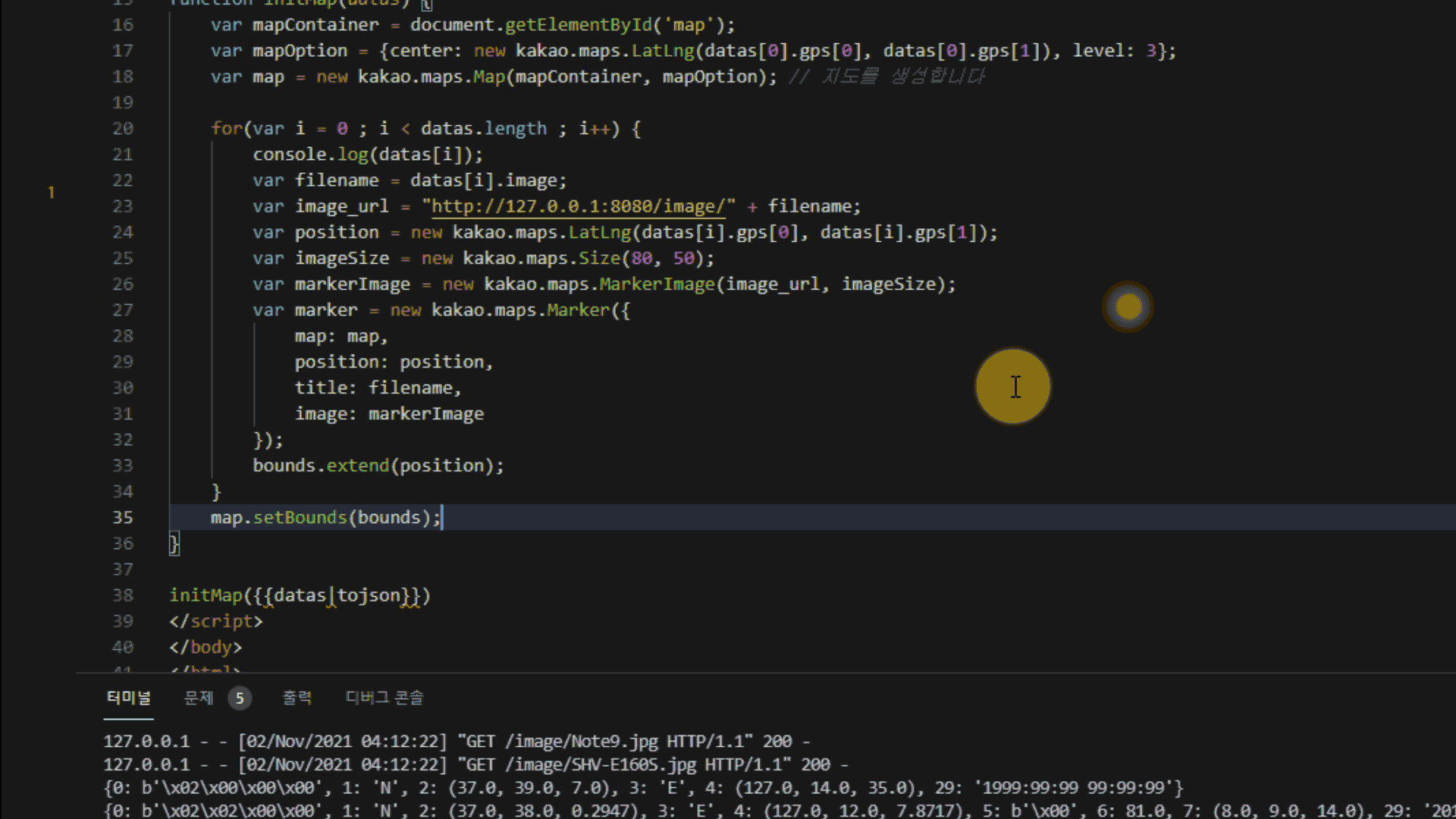The width and height of the screenshot is (1456, 819).
Task: Click the MarkerImage constructor on line 26
Action: (x=657, y=284)
